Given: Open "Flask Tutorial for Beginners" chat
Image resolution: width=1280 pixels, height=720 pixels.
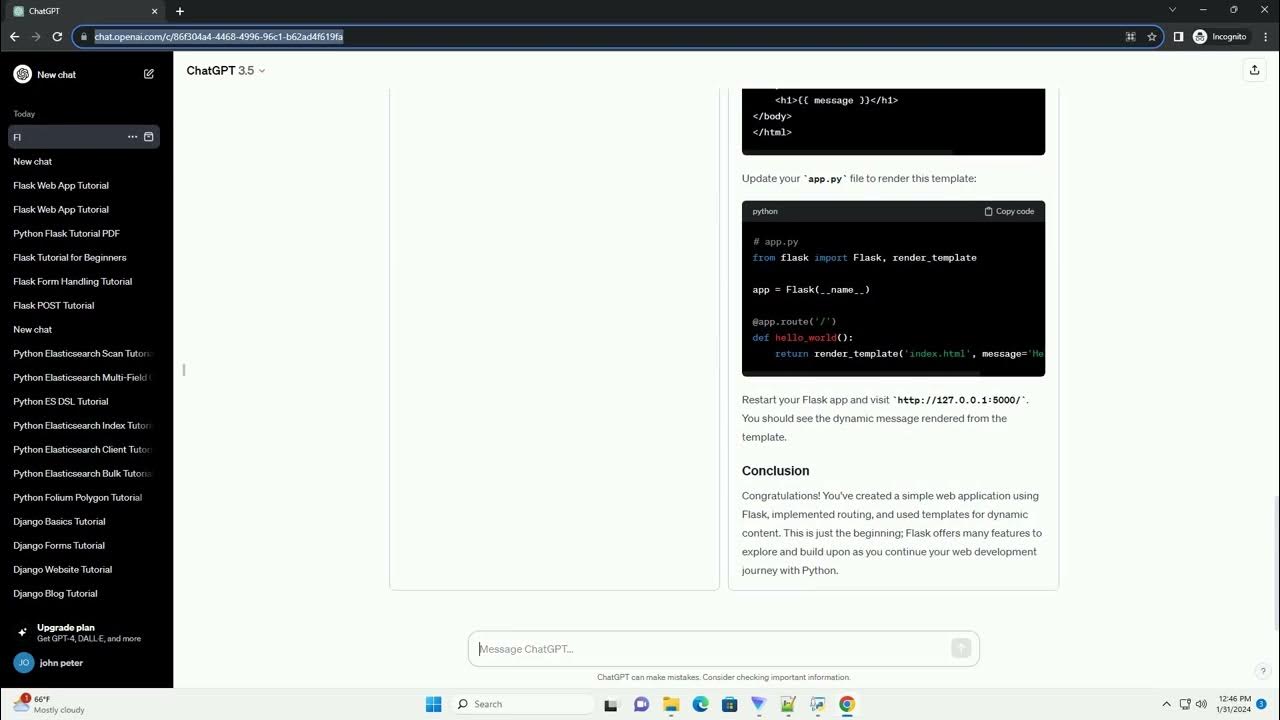Looking at the screenshot, I should [x=84, y=257].
